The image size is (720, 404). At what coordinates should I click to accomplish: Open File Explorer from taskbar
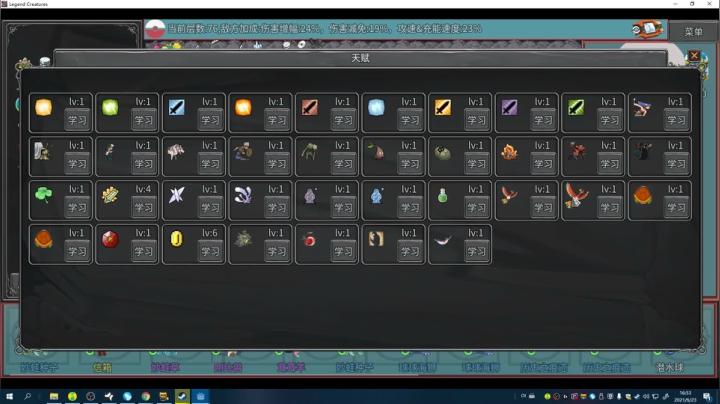54,396
